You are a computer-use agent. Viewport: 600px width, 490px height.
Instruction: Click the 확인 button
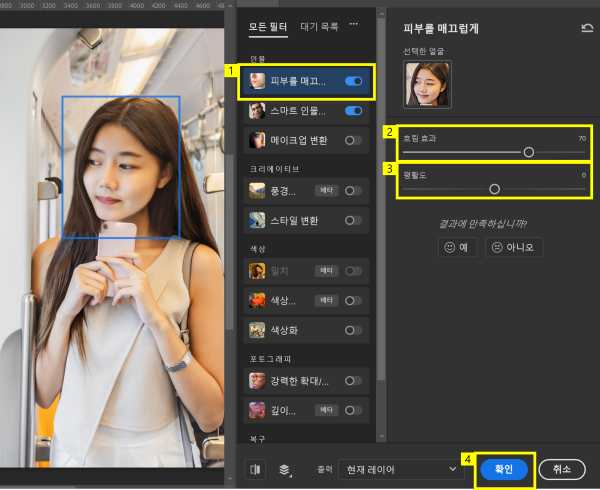(504, 469)
